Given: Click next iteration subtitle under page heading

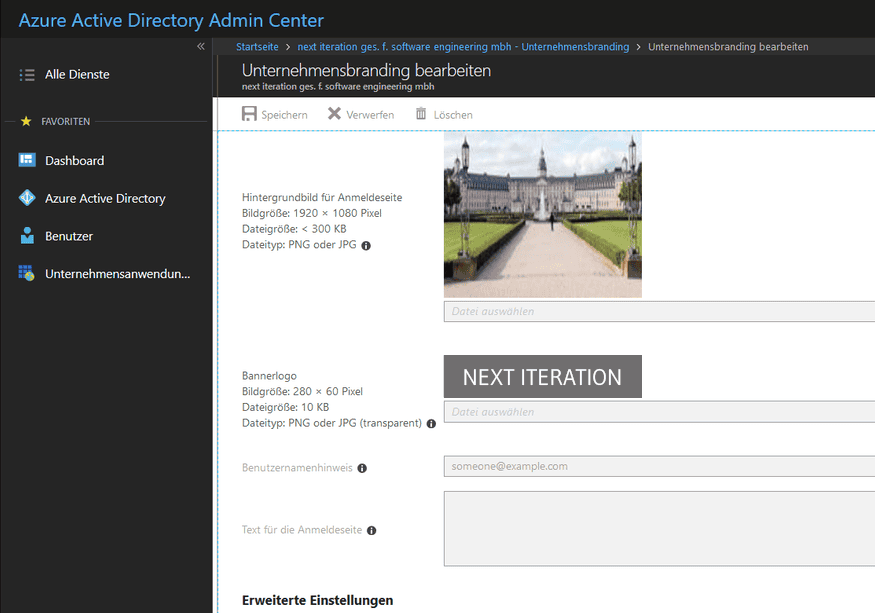Looking at the screenshot, I should pos(338,87).
